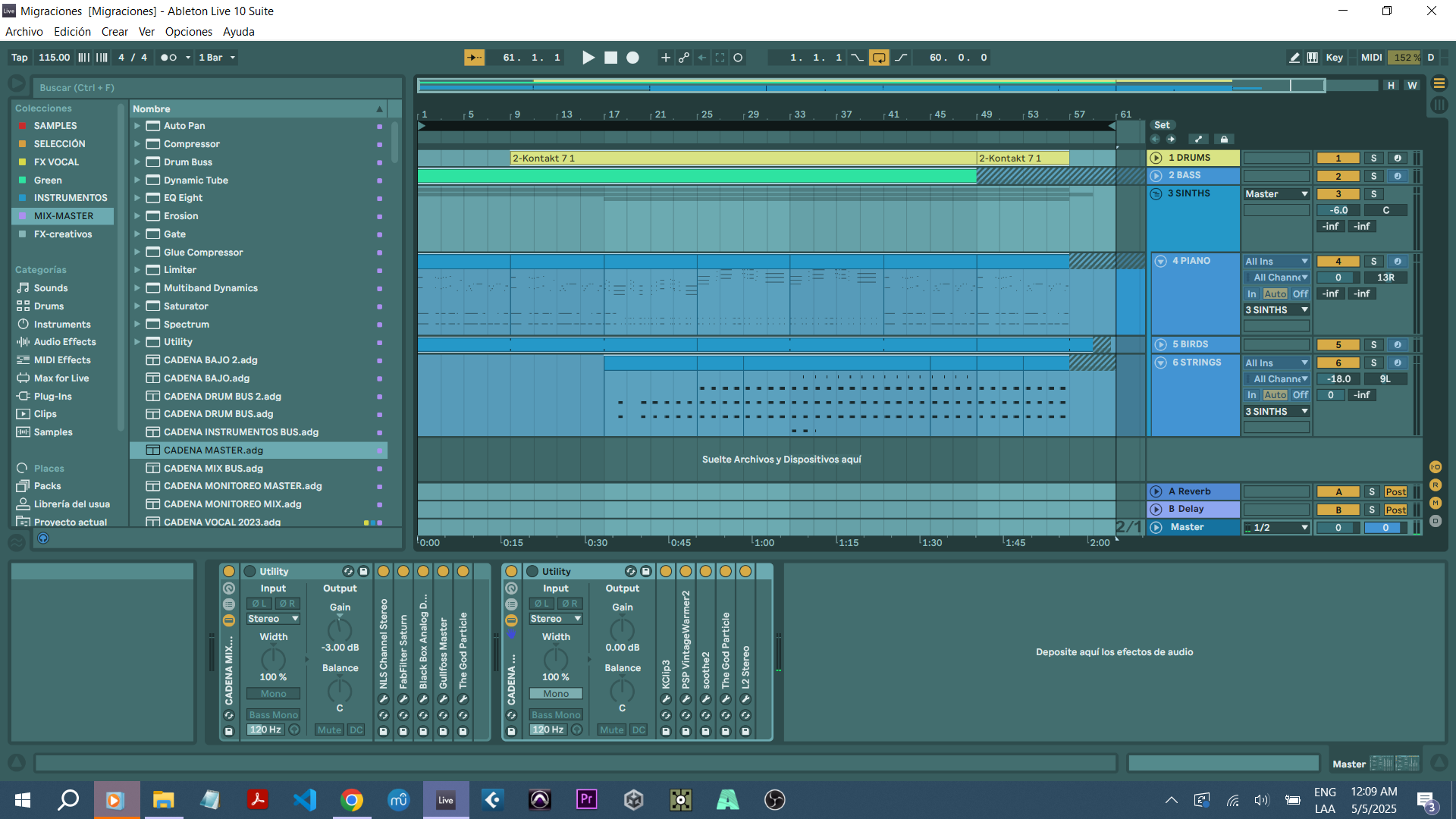The height and width of the screenshot is (819, 1456).
Task: Open NLS Channel Stereo plug-in wrench
Action: click(x=384, y=699)
